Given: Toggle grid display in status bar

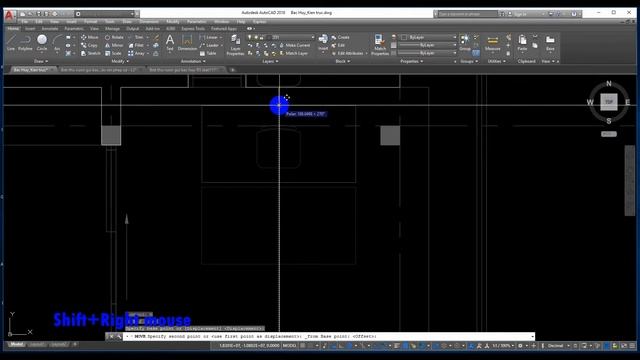Looking at the screenshot, I should (x=302, y=345).
